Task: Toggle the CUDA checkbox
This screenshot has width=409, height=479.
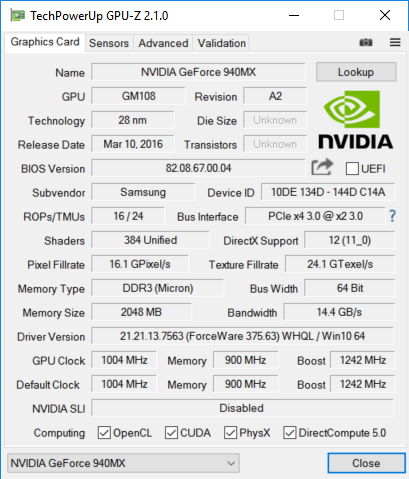Action: coord(171,433)
